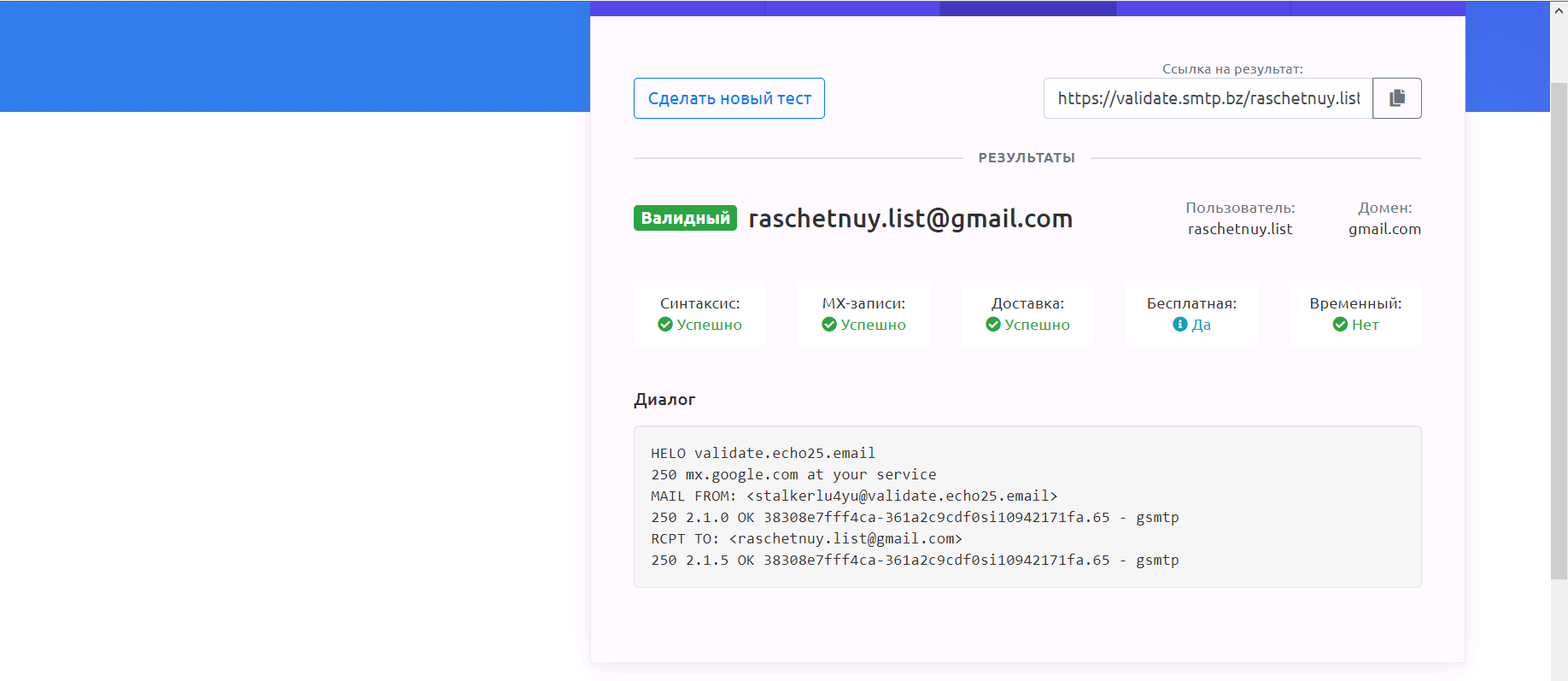Click the Диалог section heading
Image resolution: width=1568 pixels, height=681 pixels.
click(664, 399)
